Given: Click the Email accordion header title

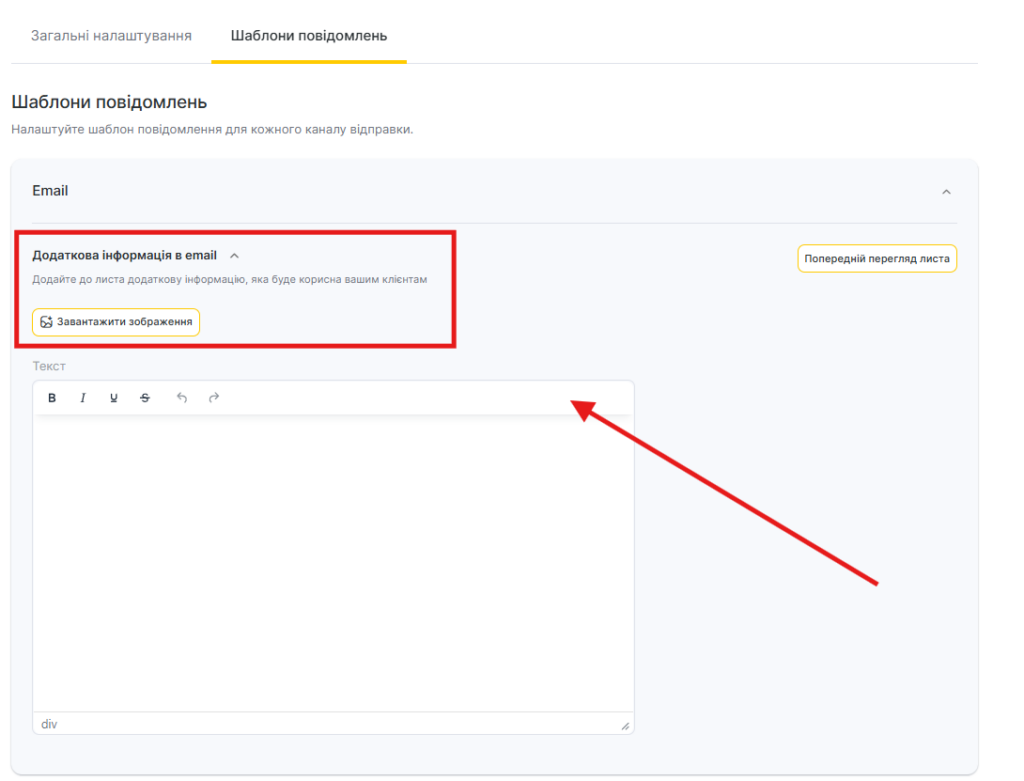Looking at the screenshot, I should click(50, 191).
